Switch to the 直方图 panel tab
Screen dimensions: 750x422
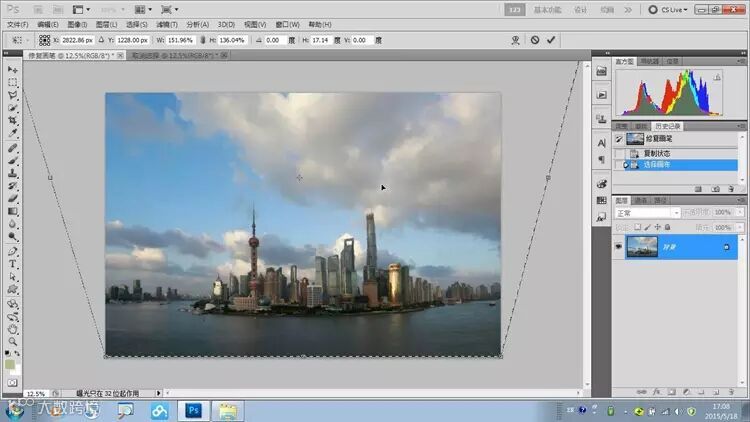point(624,62)
